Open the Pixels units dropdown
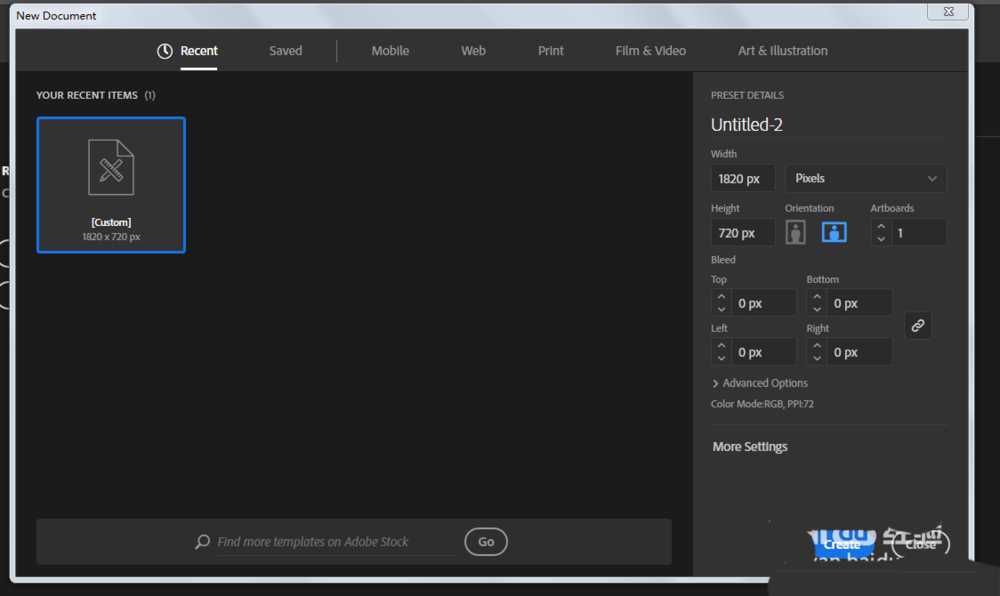This screenshot has height=596, width=1000. tap(865, 178)
